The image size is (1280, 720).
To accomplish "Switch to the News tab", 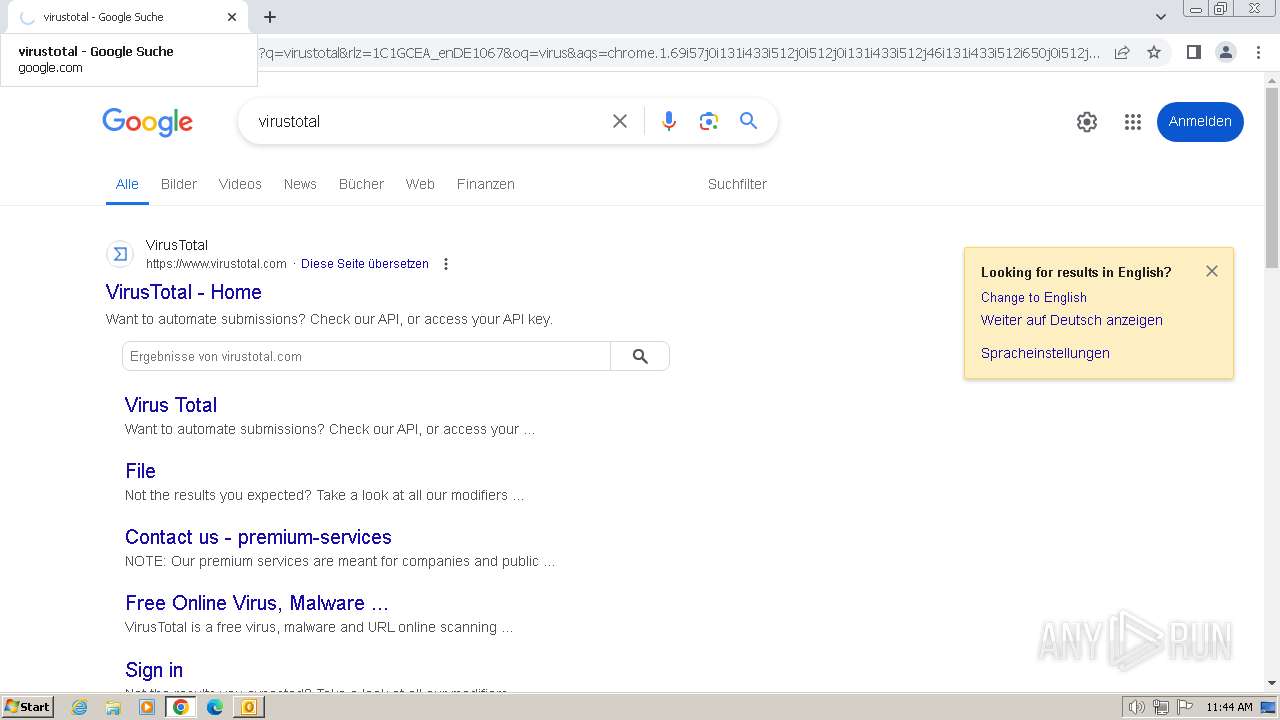I will click(x=300, y=184).
